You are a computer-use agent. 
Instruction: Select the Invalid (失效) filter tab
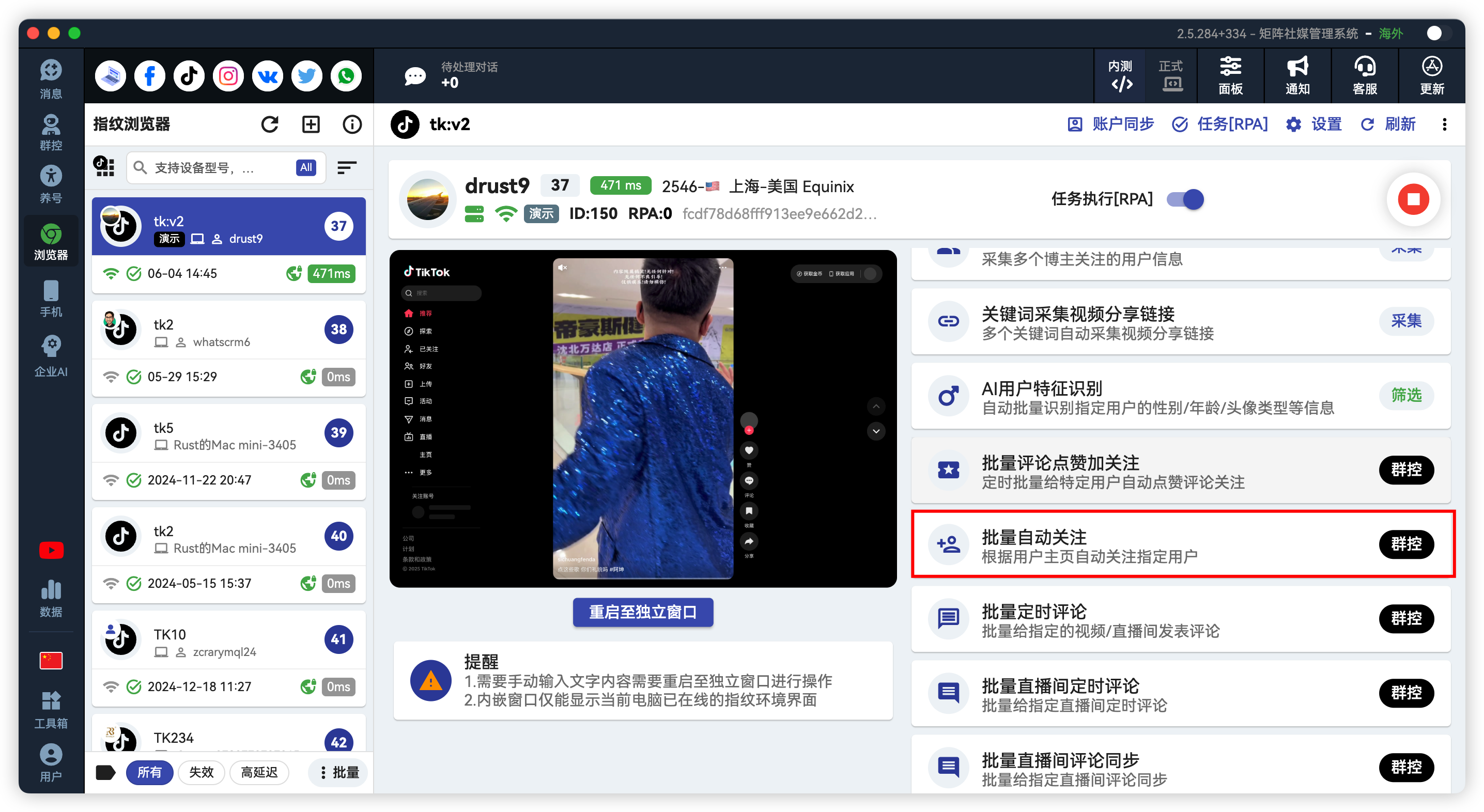201,772
